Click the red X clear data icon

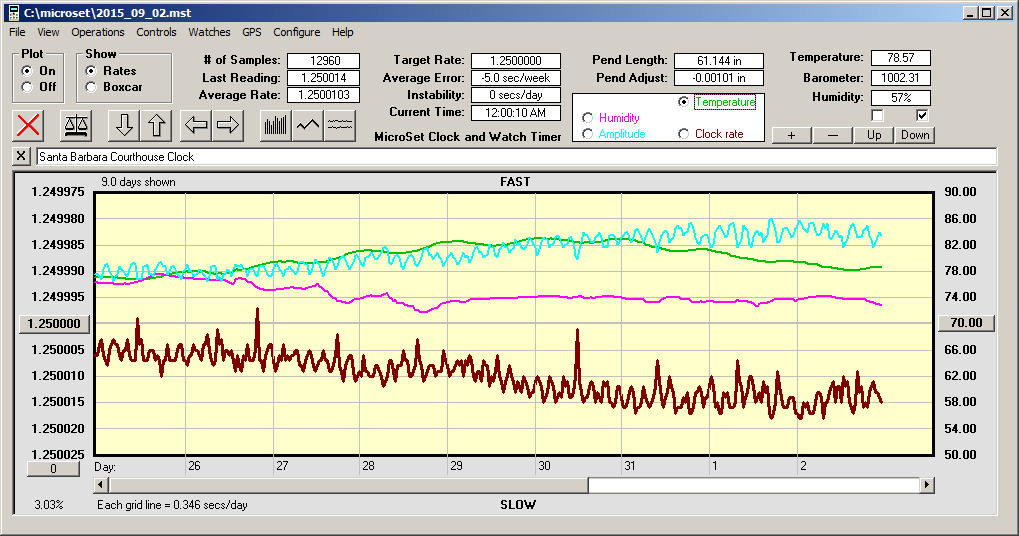point(28,125)
